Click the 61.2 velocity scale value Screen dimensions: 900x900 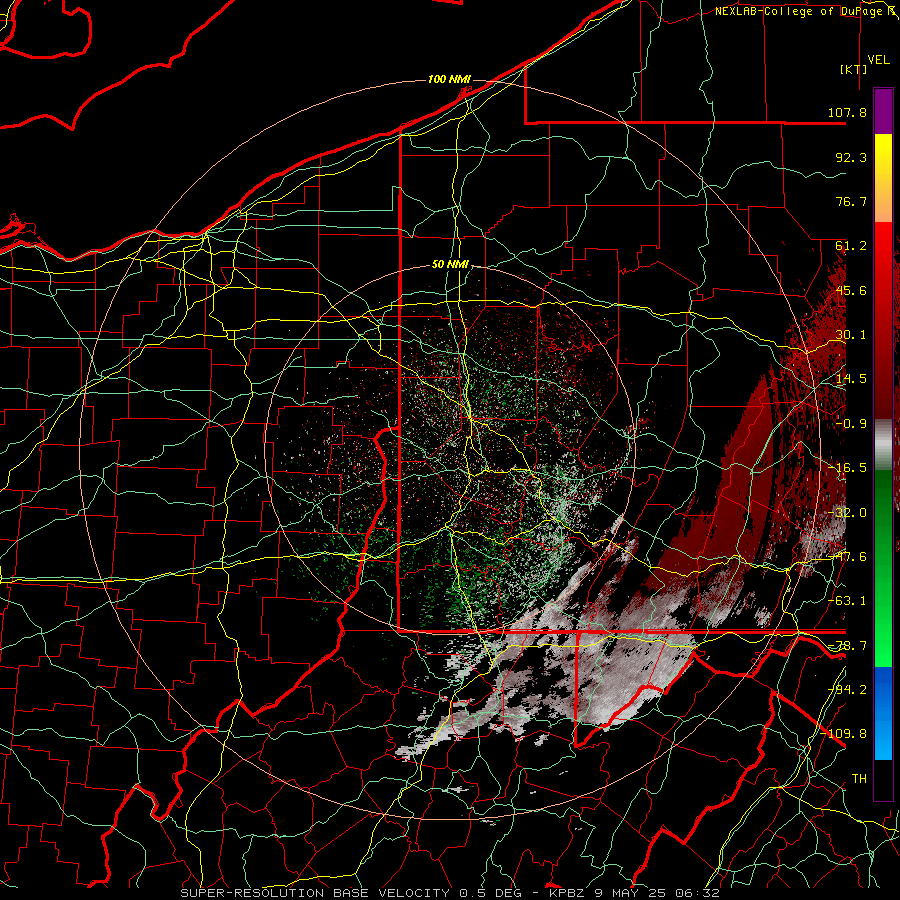click(x=851, y=246)
